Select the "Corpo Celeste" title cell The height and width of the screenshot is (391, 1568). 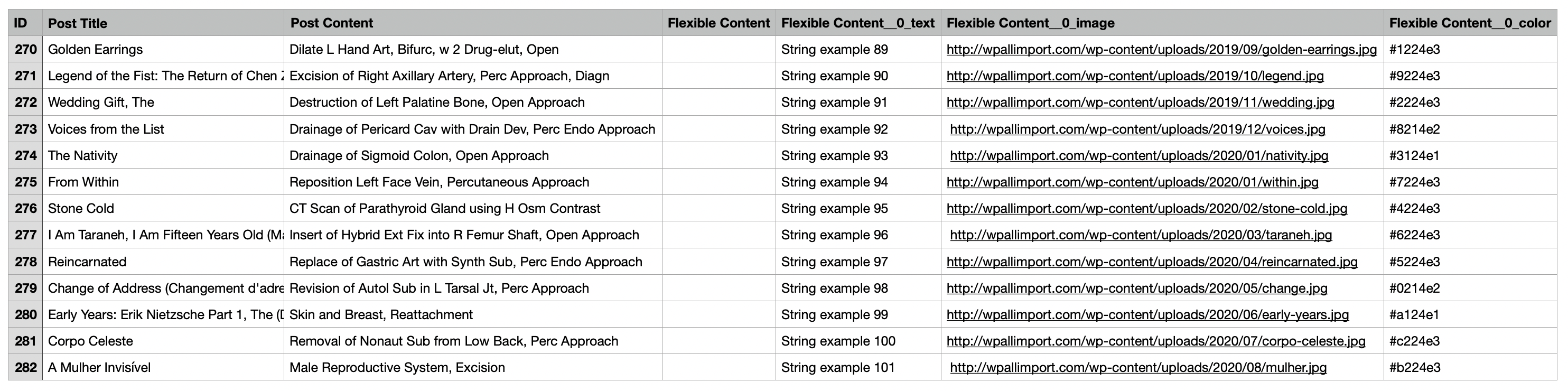click(90, 341)
